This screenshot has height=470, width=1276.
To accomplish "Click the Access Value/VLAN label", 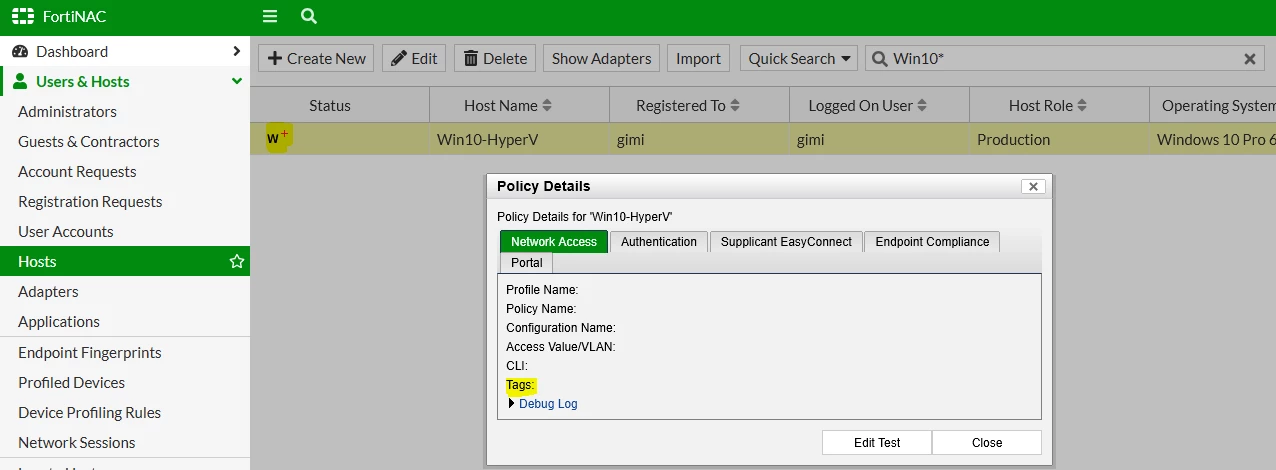I will click(560, 347).
